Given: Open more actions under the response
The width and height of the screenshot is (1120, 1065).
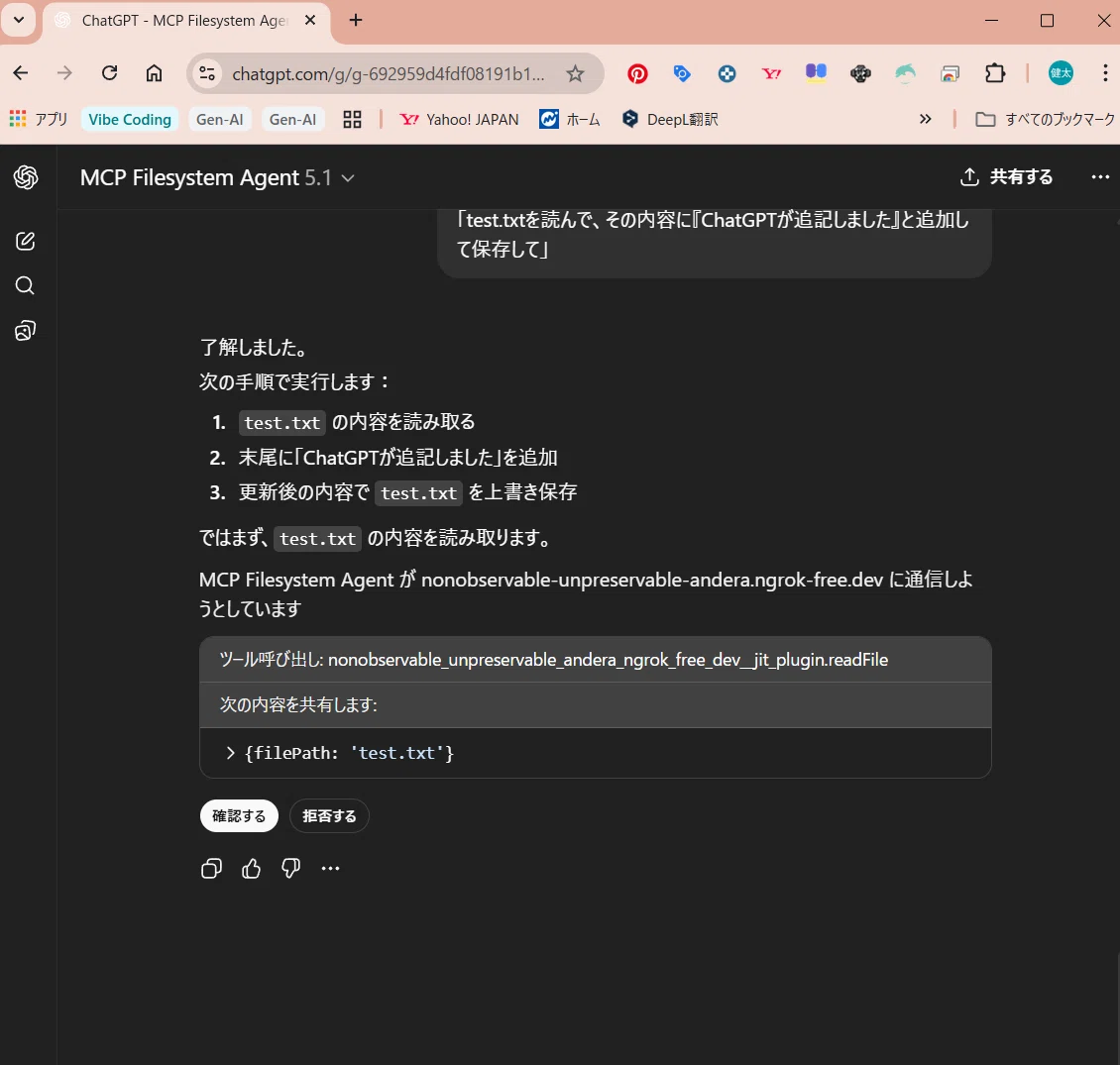Looking at the screenshot, I should coord(331,868).
